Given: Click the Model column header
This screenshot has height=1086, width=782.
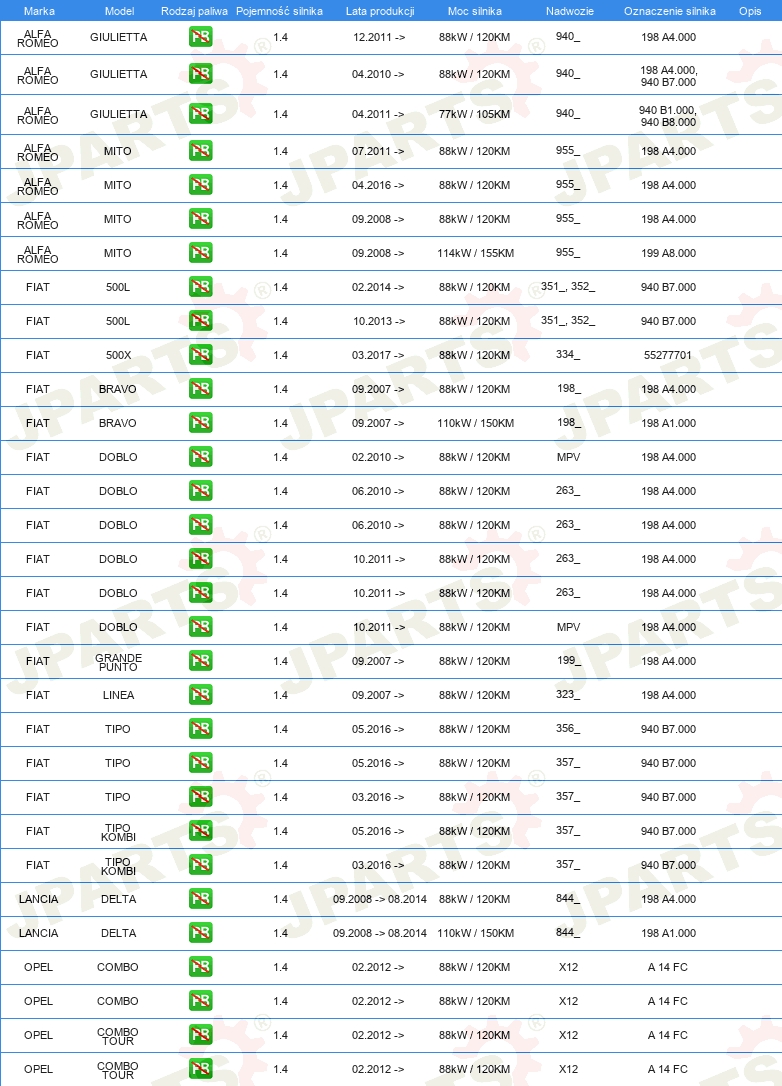Looking at the screenshot, I should (x=119, y=11).
